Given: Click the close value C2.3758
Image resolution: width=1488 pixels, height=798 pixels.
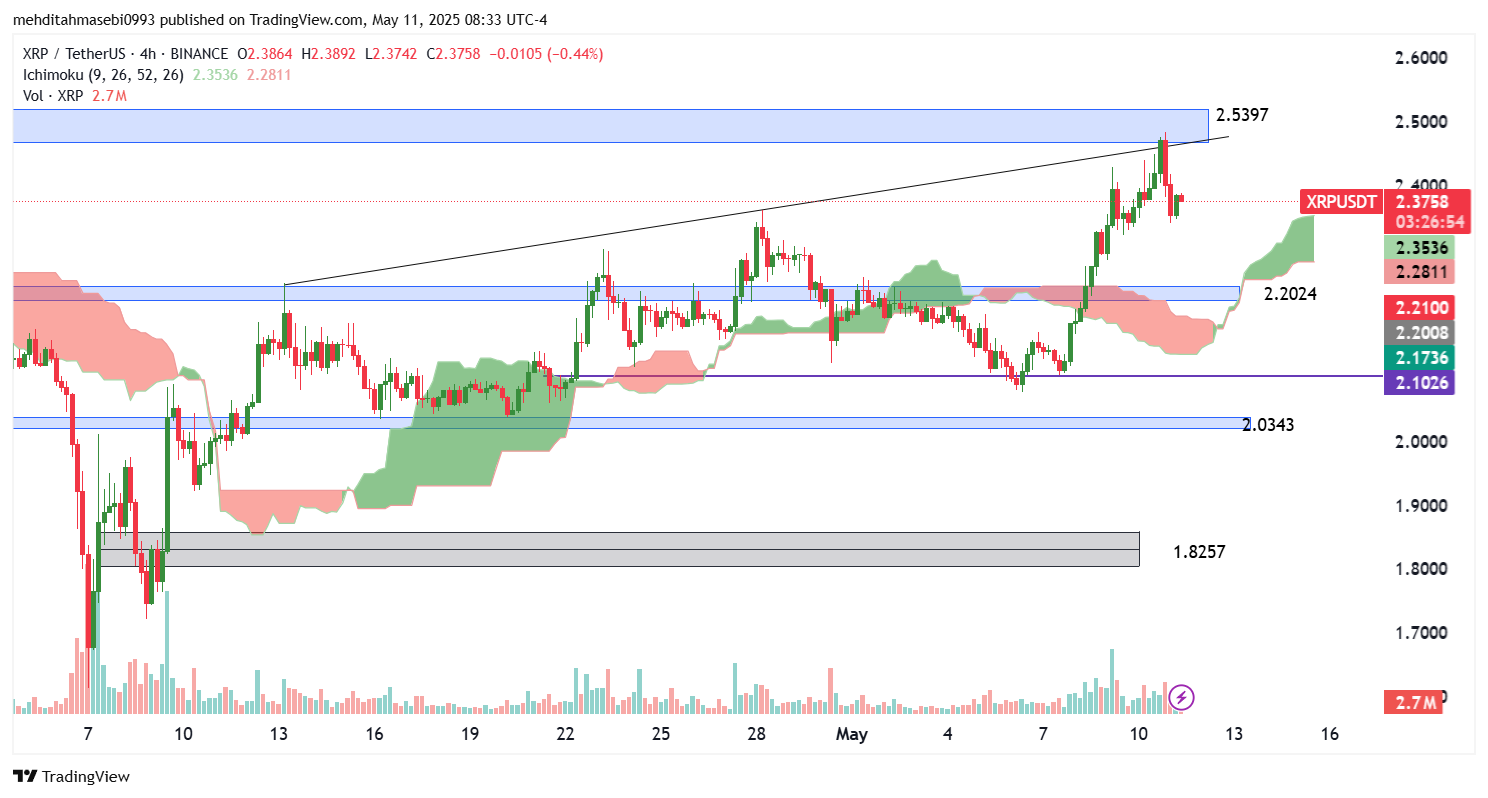Looking at the screenshot, I should pos(451,54).
